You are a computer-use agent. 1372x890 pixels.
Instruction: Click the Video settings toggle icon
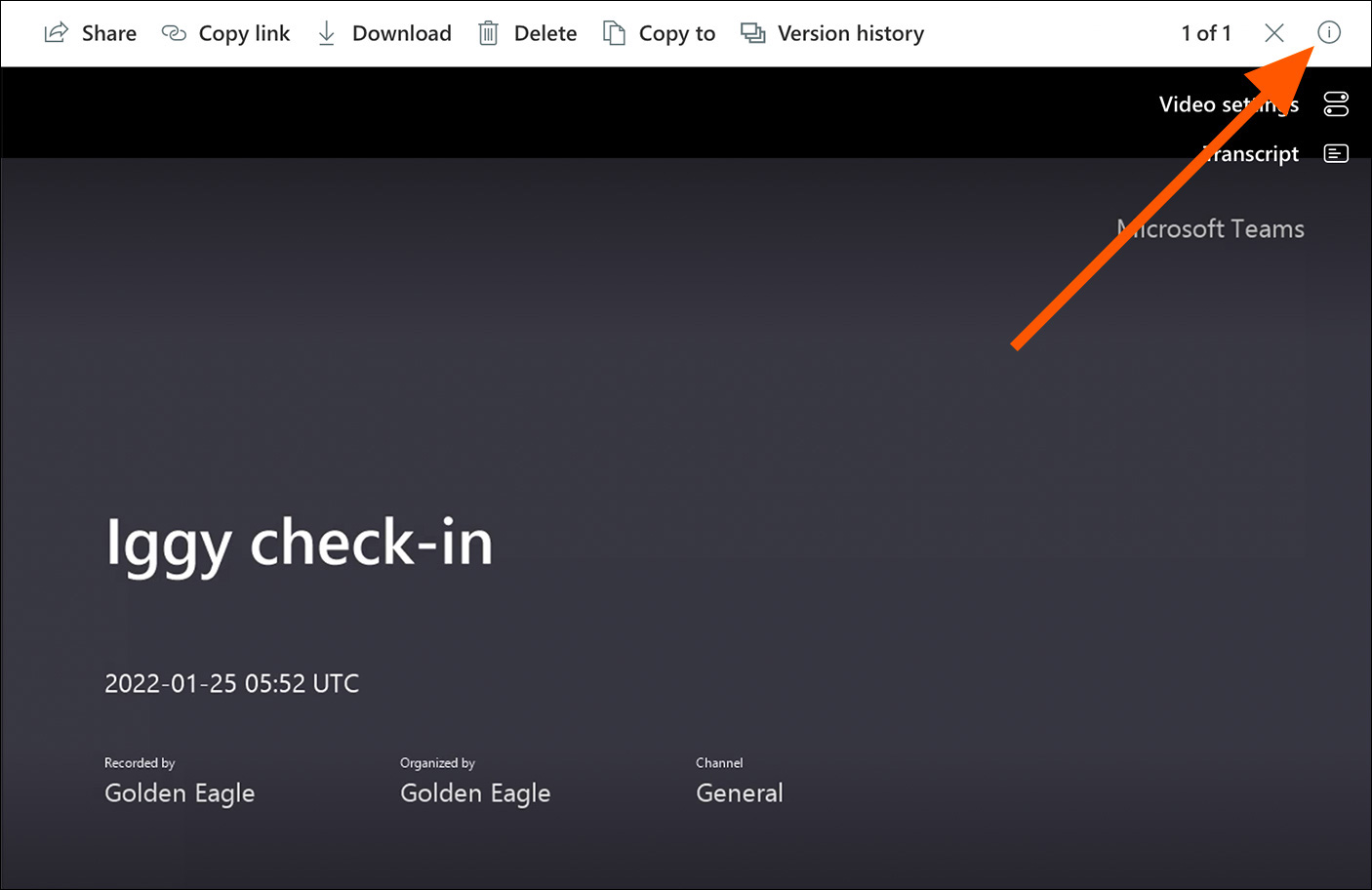(x=1336, y=104)
